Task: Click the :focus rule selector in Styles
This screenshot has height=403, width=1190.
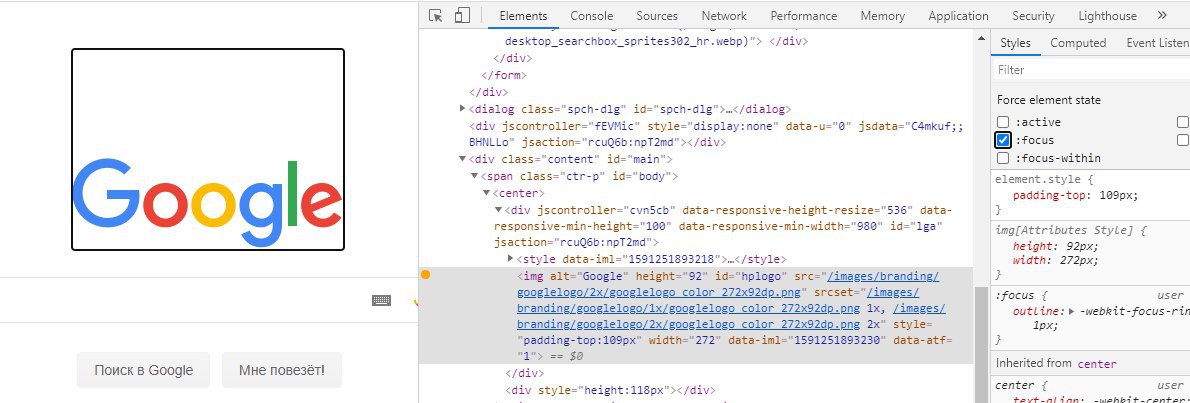Action: click(x=1015, y=295)
